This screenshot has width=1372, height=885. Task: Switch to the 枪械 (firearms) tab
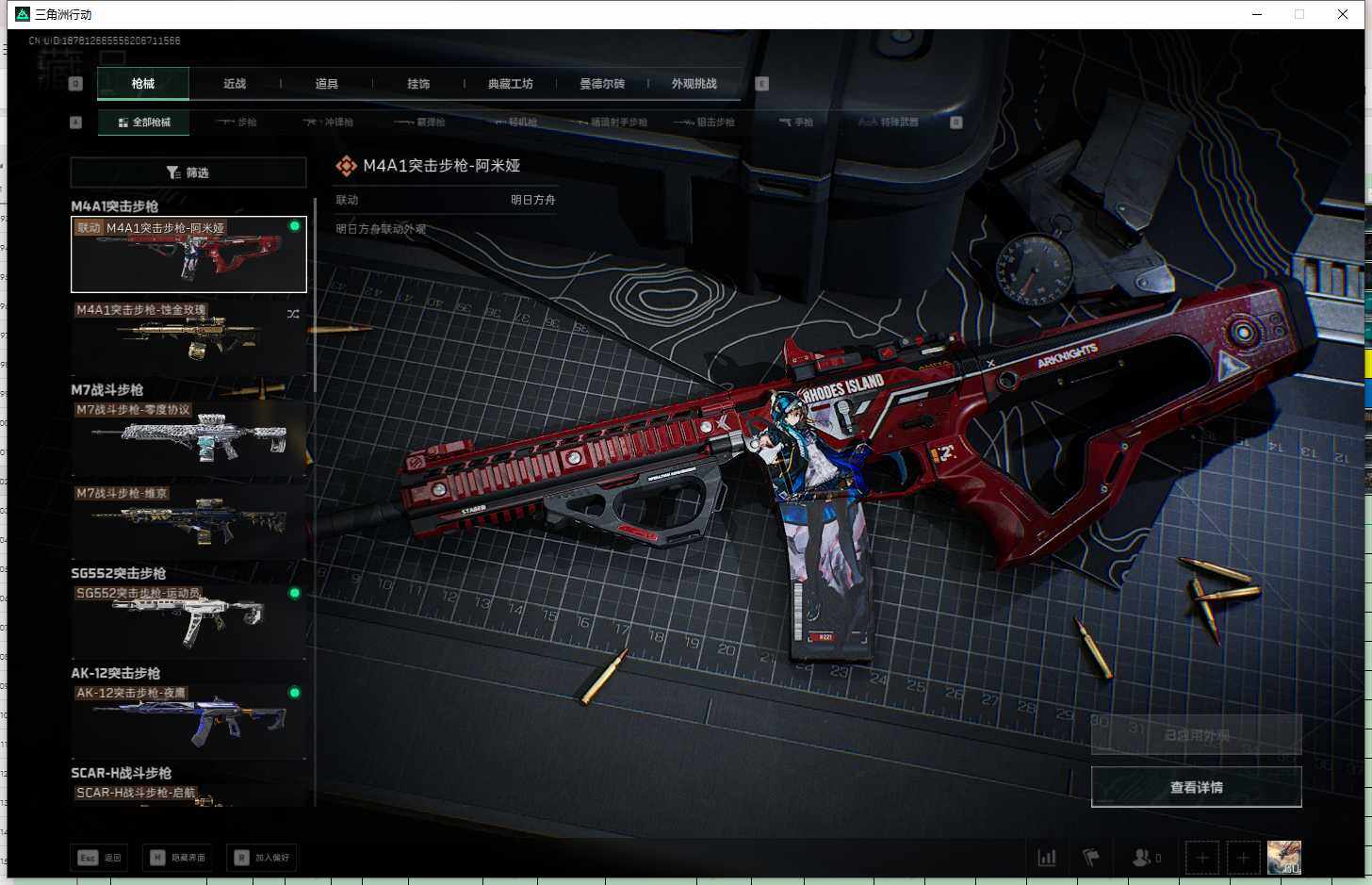[x=143, y=84]
